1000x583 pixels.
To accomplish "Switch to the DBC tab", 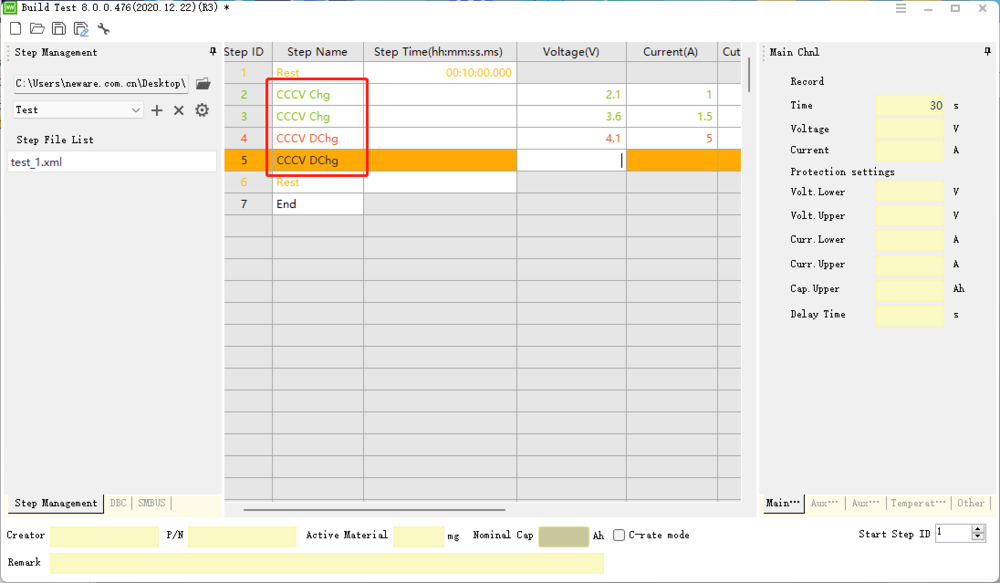I will click(118, 503).
